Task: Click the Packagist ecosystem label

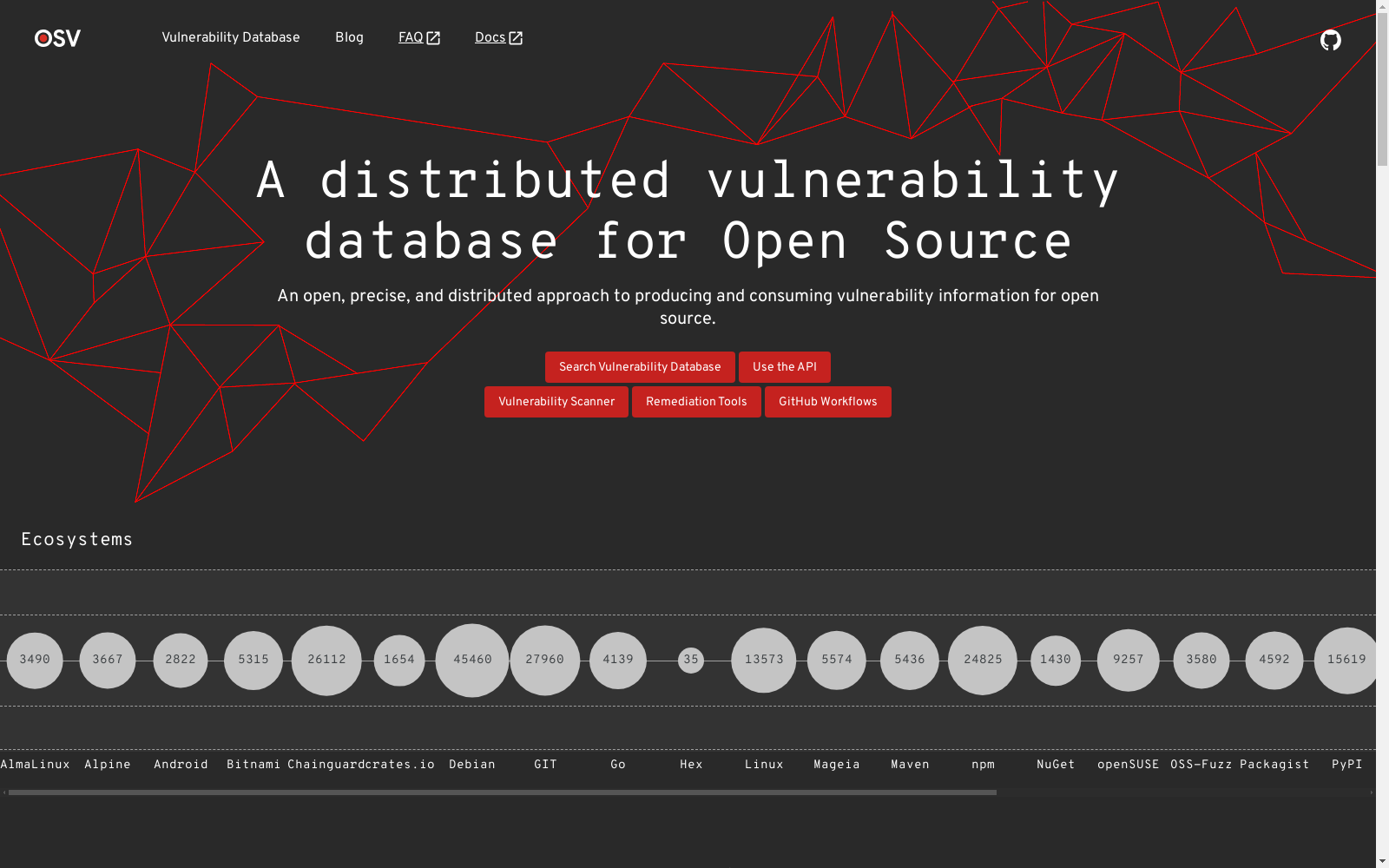Action: (1274, 765)
